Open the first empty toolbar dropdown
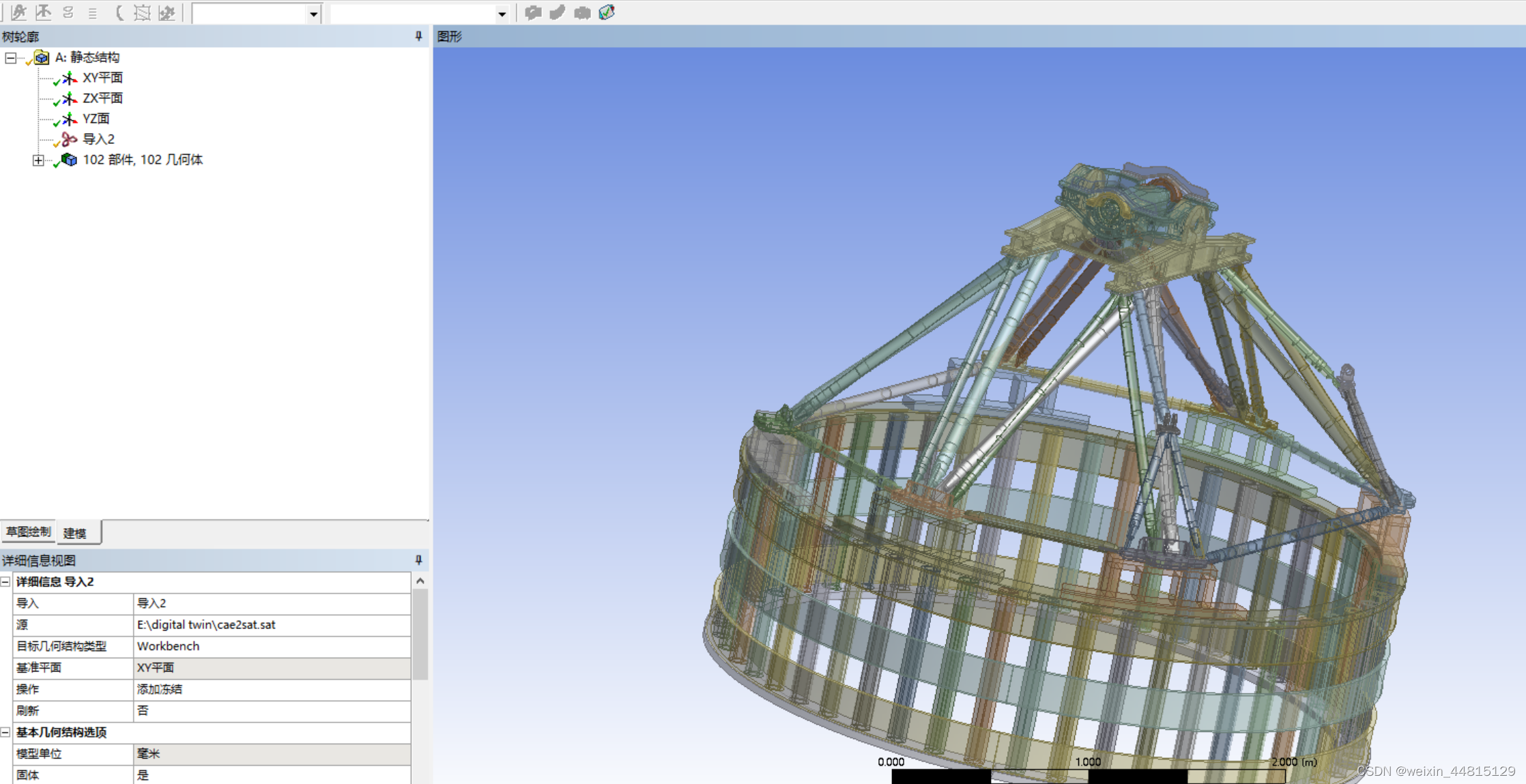The image size is (1526, 784). pyautogui.click(x=313, y=14)
